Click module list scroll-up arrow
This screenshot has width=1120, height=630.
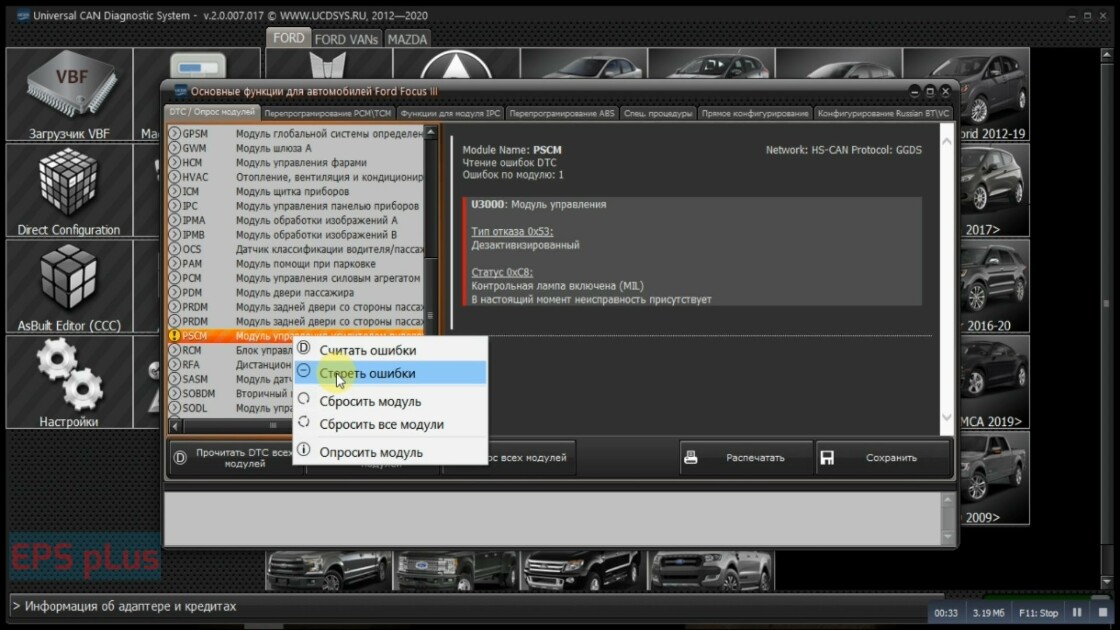point(431,132)
